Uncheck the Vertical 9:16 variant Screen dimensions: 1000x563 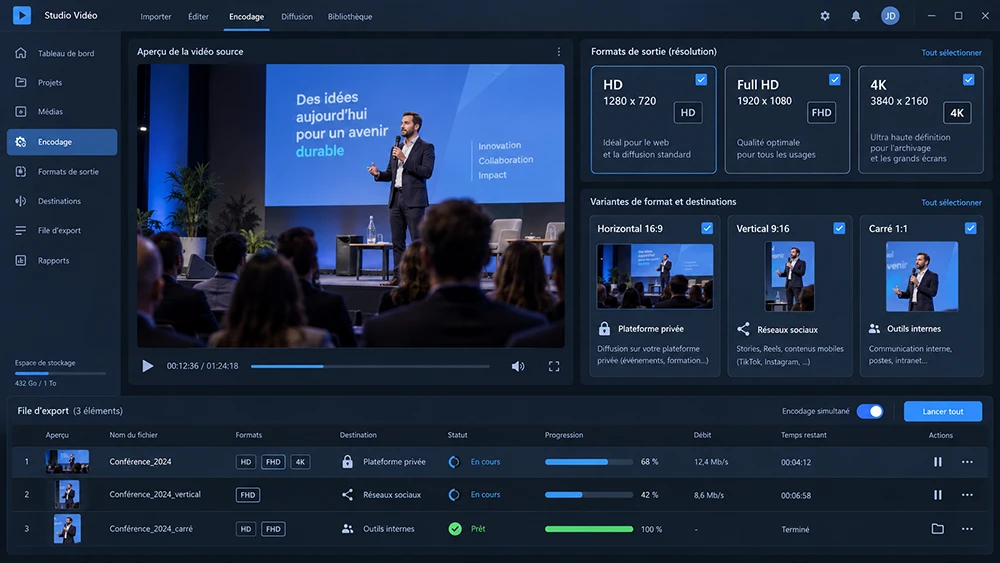tap(839, 228)
